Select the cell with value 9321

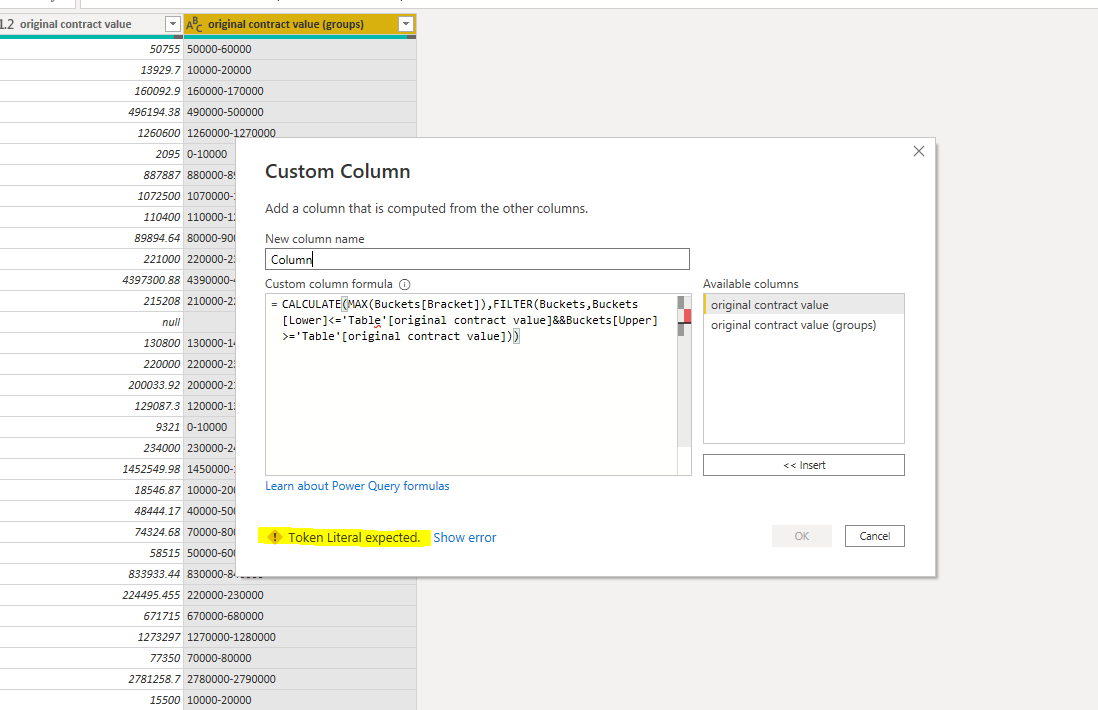(x=91, y=427)
